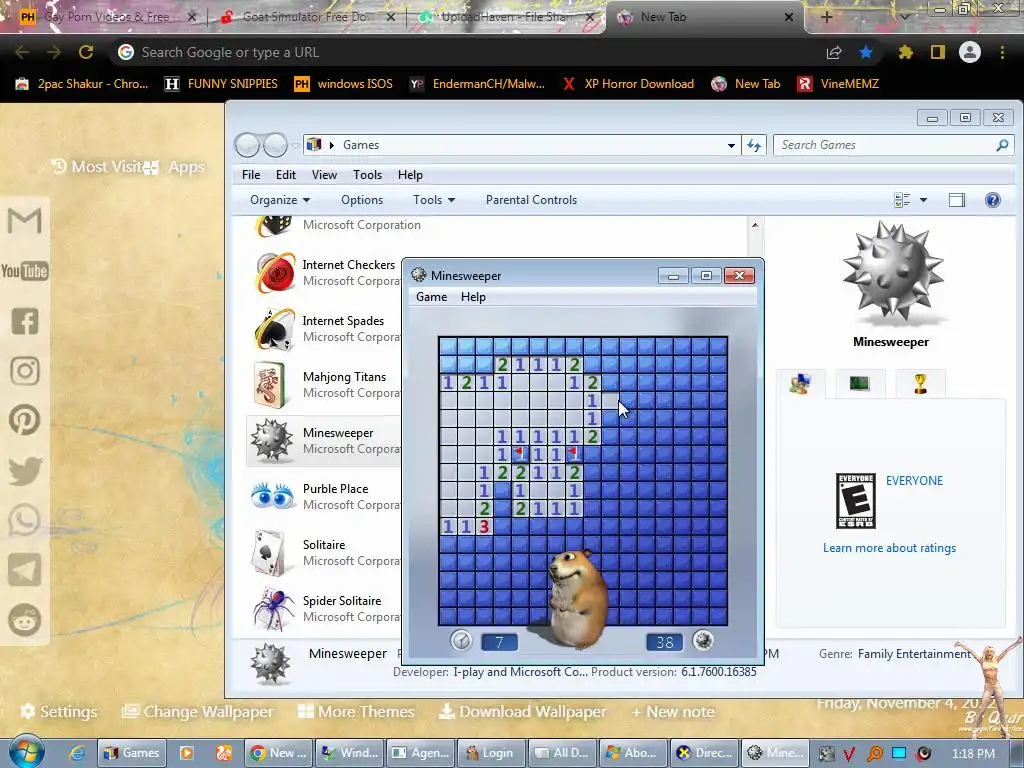Open the YouTube sidebar shortcut
This screenshot has height=768, width=1024.
(25, 271)
